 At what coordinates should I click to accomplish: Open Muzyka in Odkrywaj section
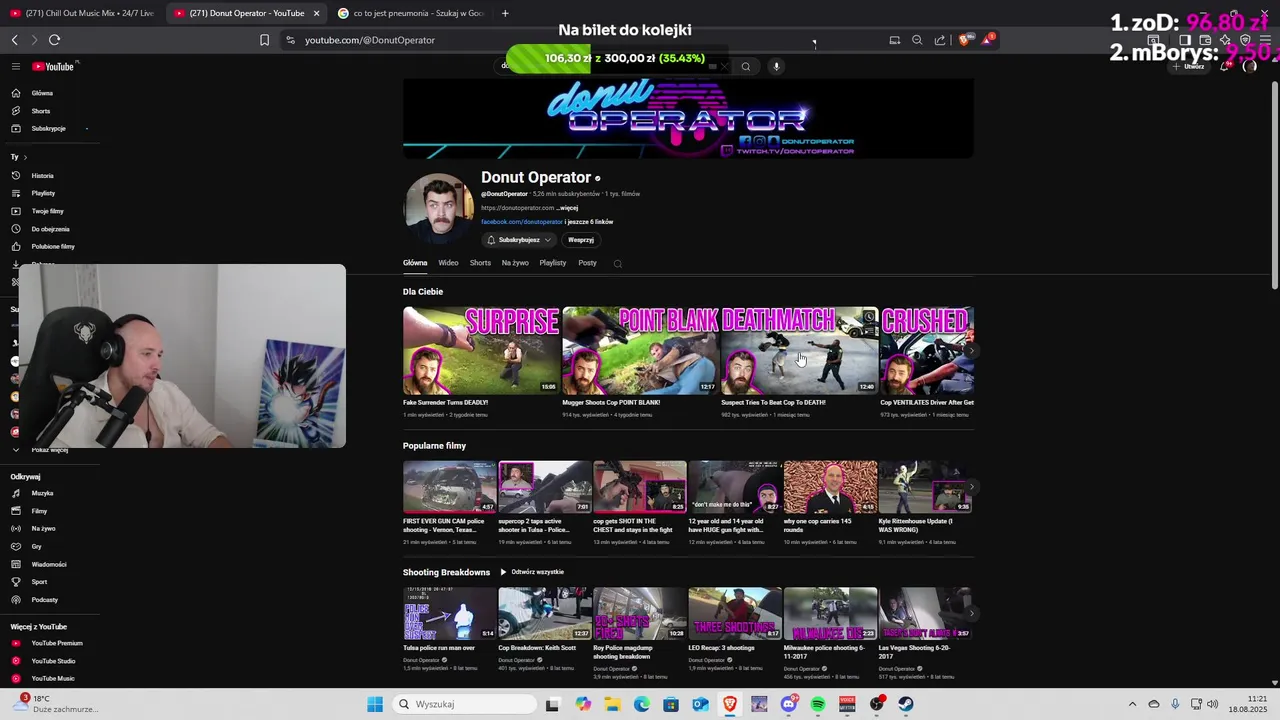(42, 493)
